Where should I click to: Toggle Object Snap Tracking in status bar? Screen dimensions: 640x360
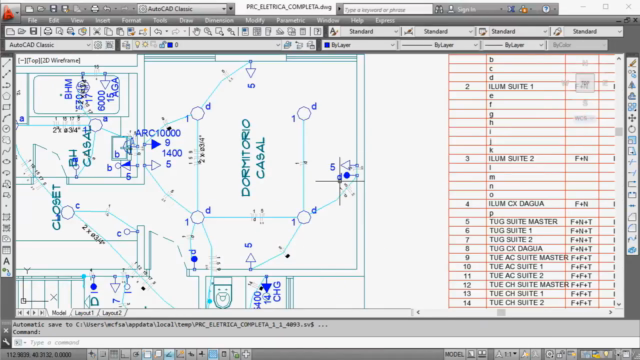point(169,354)
